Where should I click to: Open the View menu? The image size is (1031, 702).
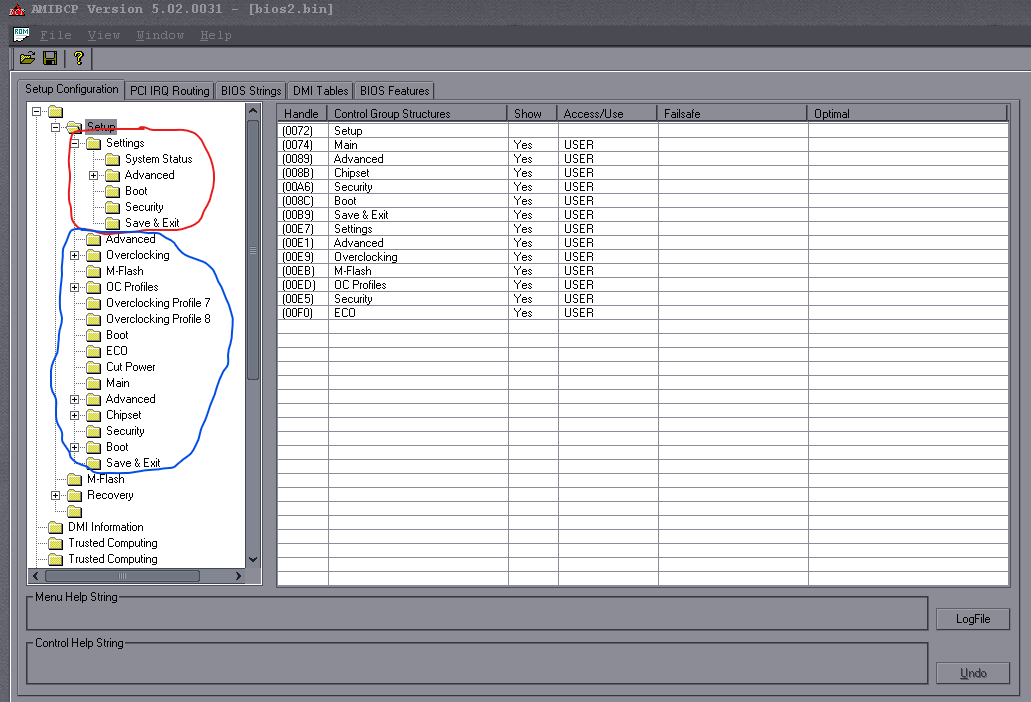pos(104,35)
